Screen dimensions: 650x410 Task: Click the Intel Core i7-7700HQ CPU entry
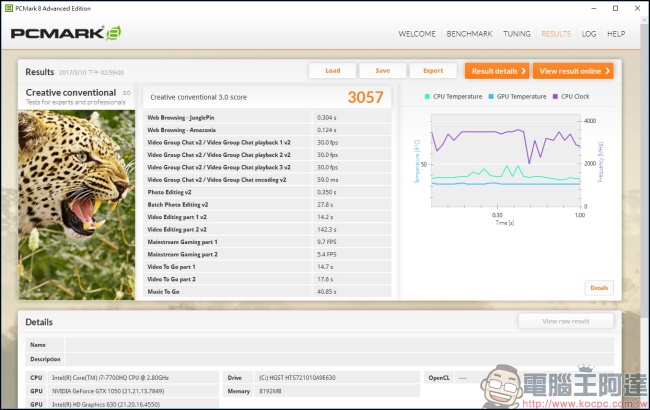pos(110,378)
